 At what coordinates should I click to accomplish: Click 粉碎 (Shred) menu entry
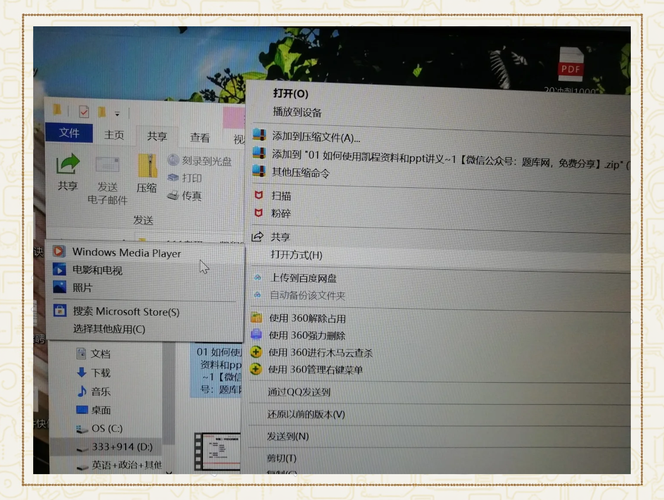point(281,213)
